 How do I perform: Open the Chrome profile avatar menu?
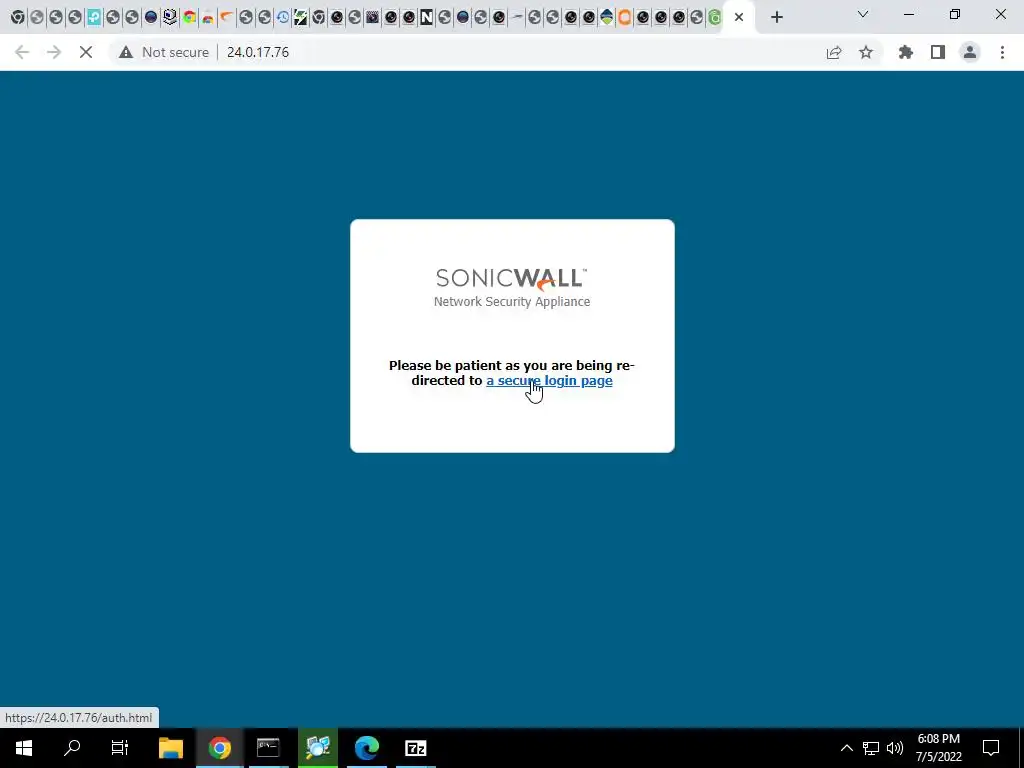coord(970,52)
